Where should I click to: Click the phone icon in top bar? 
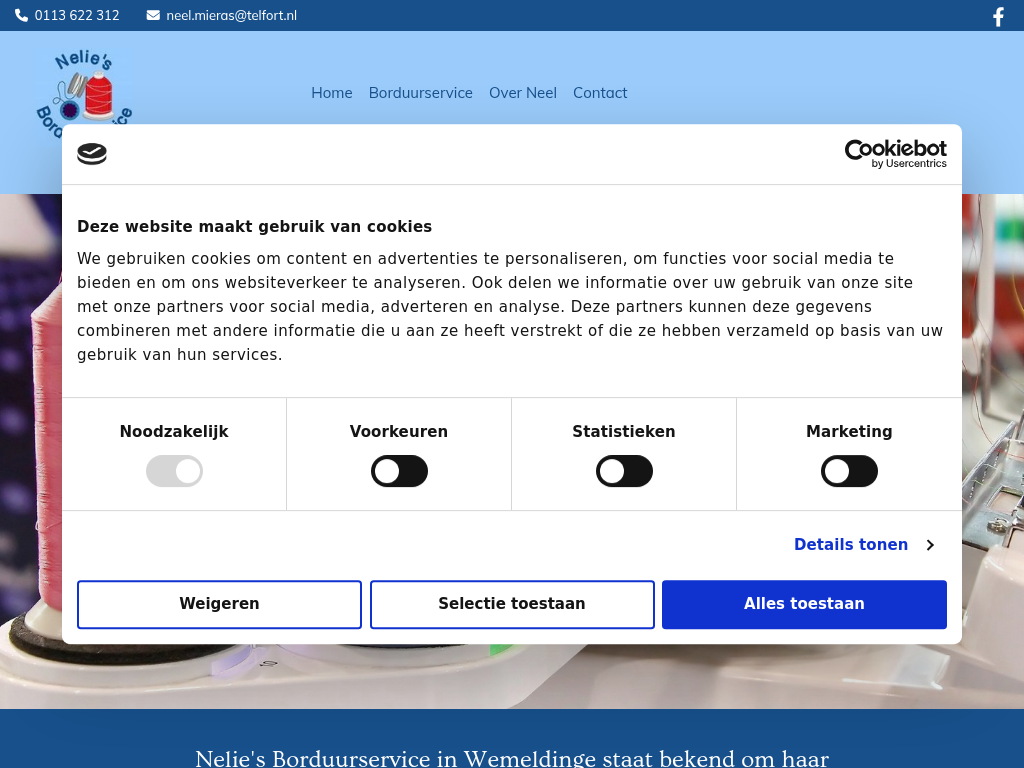[x=22, y=15]
